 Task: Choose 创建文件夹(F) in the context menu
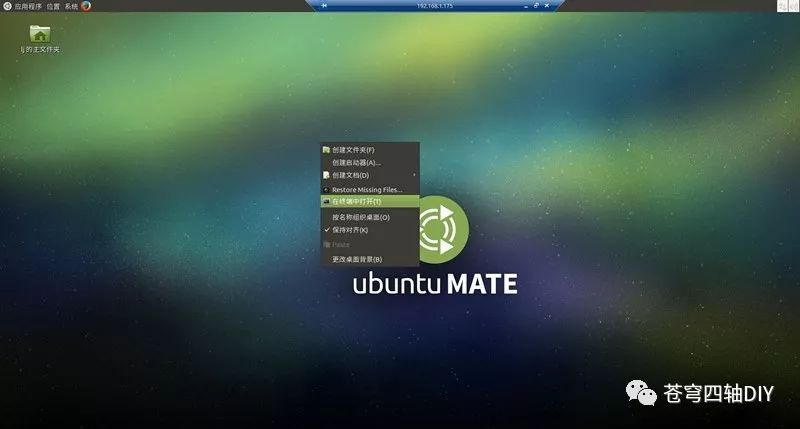[x=370, y=150]
